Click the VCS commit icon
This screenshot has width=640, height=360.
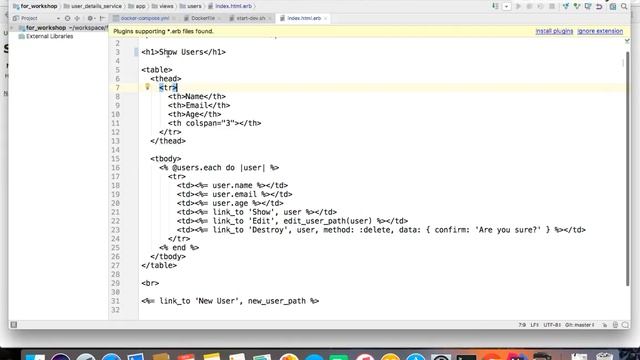coord(577,7)
